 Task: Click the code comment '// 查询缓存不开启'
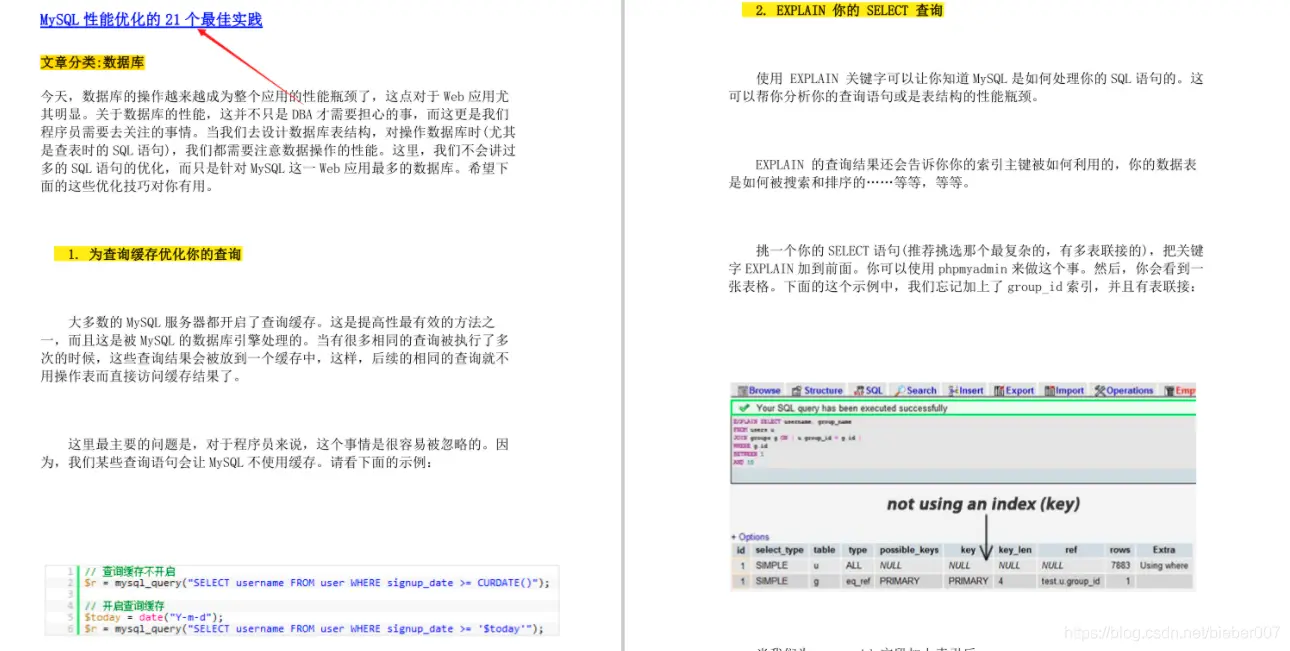pos(128,571)
